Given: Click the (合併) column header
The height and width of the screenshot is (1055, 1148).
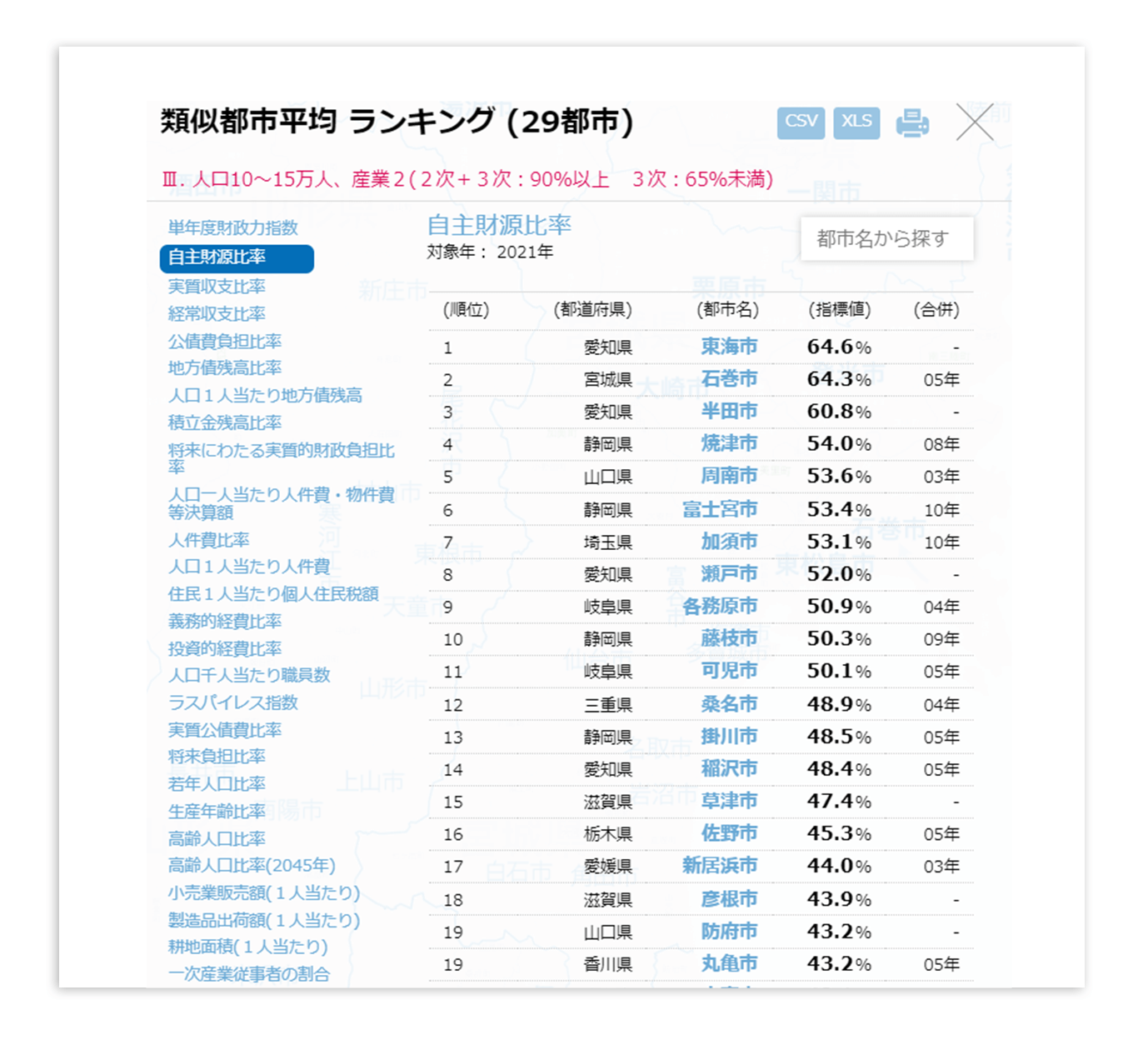Looking at the screenshot, I should pos(936,310).
